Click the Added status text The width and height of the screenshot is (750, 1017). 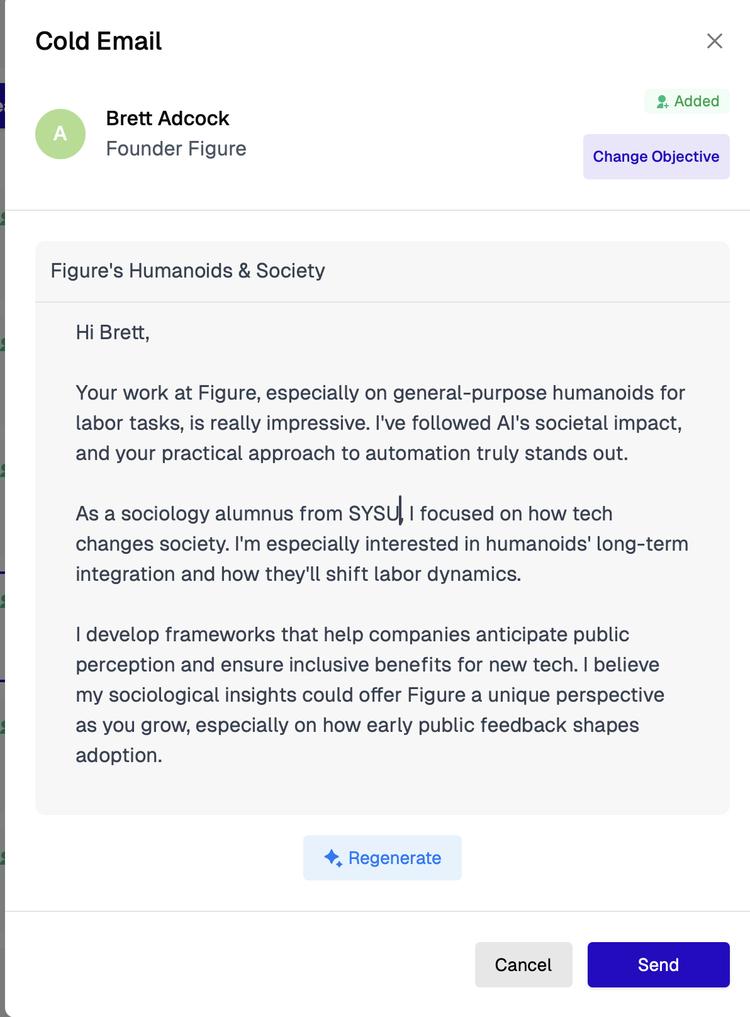pyautogui.click(x=696, y=102)
